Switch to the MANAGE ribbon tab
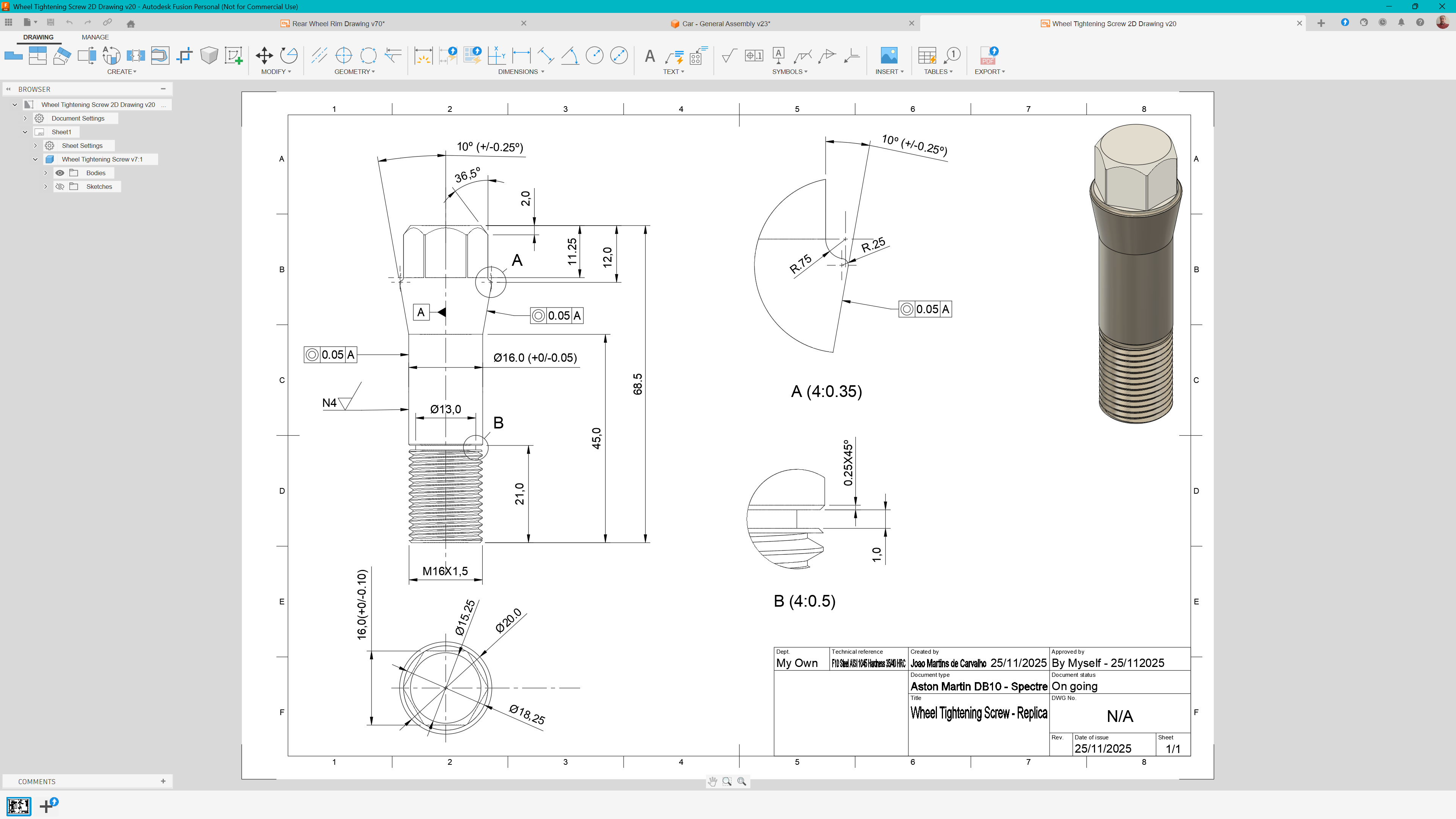 tap(95, 37)
